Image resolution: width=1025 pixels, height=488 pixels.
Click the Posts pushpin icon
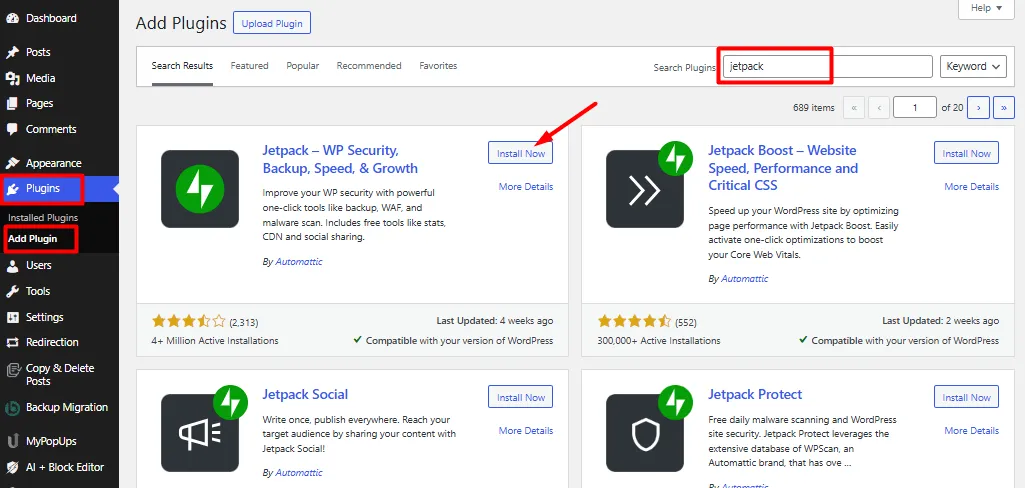12,52
